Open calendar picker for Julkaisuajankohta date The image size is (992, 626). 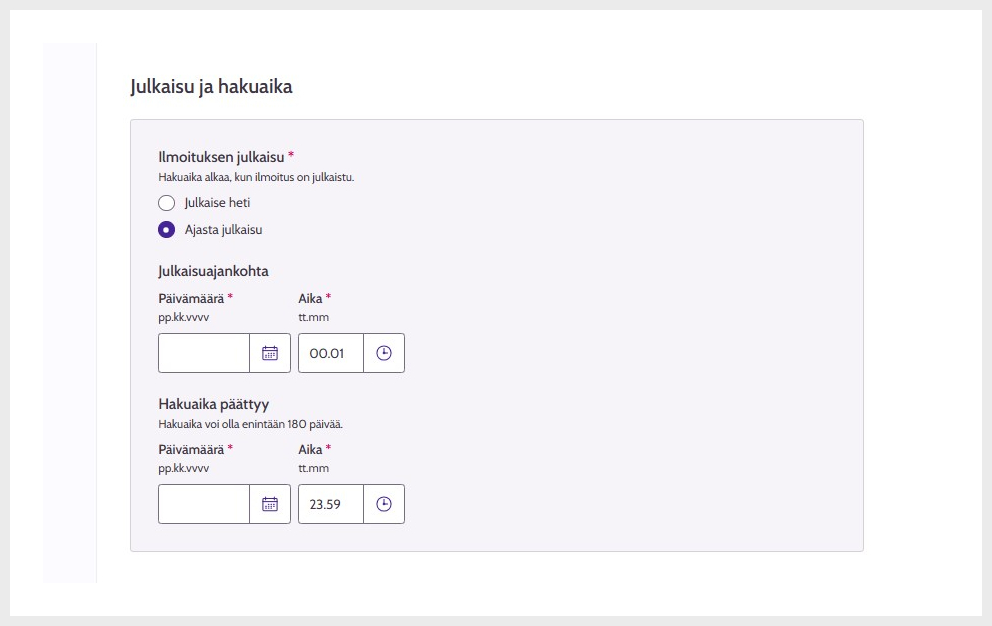270,353
